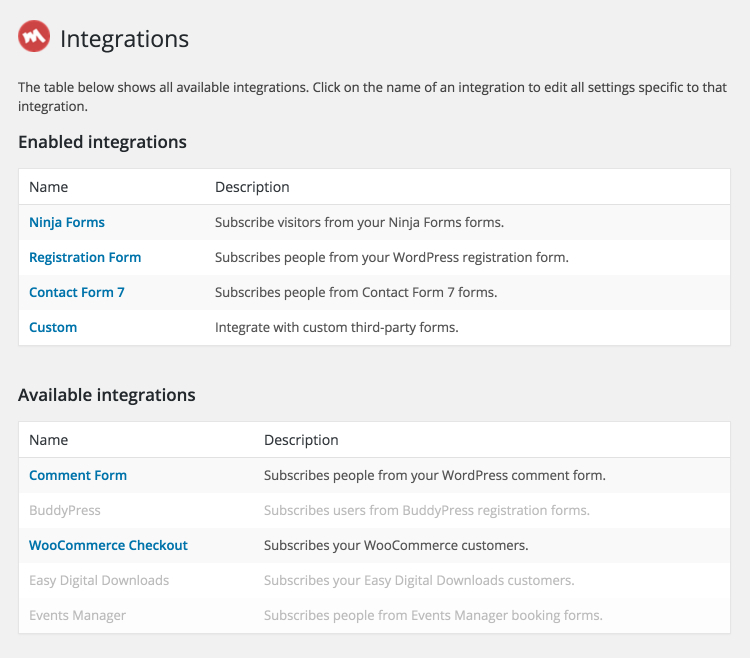The height and width of the screenshot is (658, 750).
Task: Click the greyed-out BuddyPress name
Action: coord(65,510)
